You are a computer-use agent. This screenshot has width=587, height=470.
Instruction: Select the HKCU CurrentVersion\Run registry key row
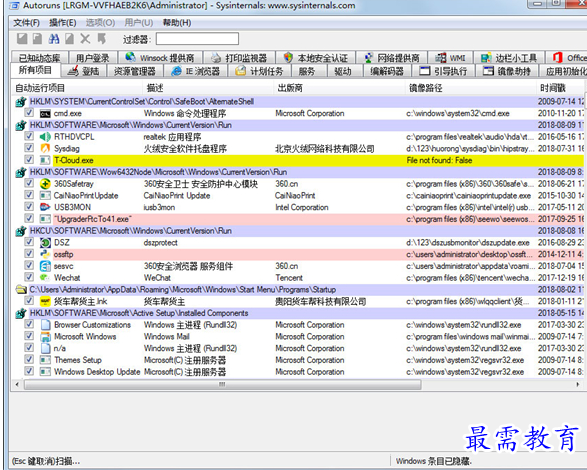[x=298, y=231]
